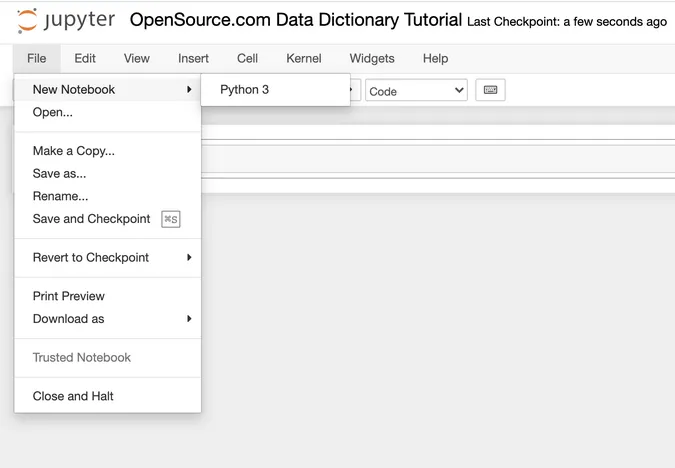
Task: Open the Widgets menu
Action: (x=372, y=58)
